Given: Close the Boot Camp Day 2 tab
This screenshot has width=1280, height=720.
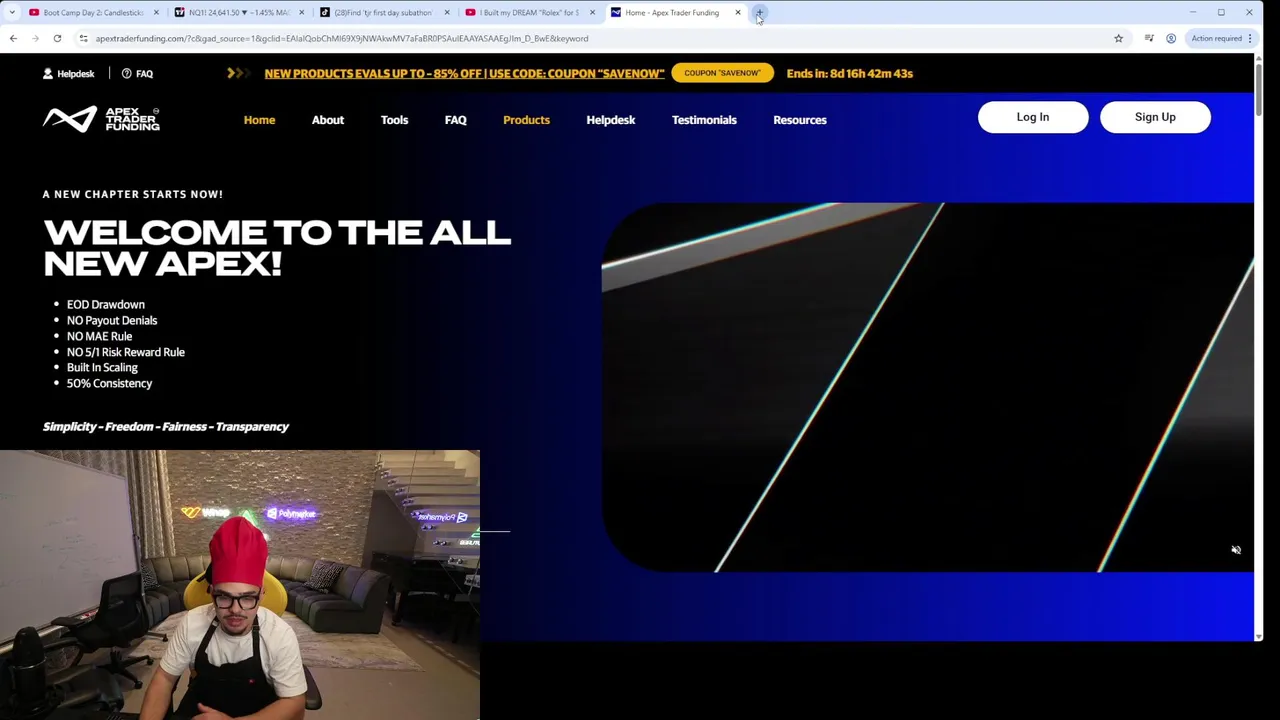Looking at the screenshot, I should tap(156, 13).
